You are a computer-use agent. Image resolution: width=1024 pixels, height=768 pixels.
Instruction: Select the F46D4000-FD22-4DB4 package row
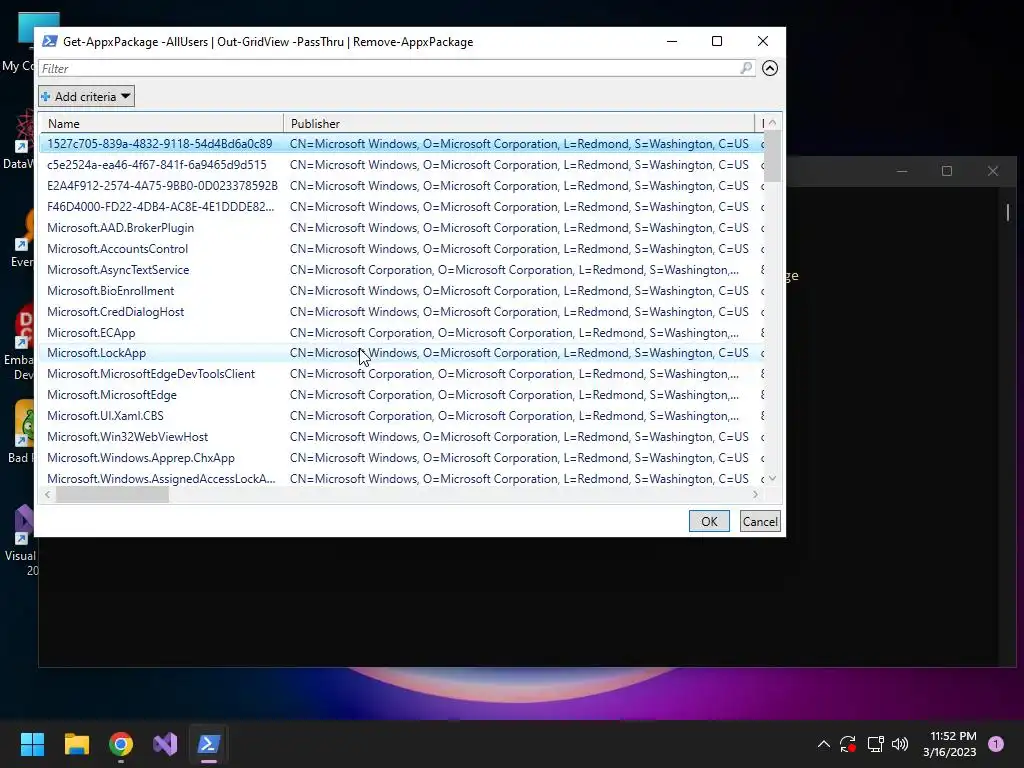pos(402,206)
